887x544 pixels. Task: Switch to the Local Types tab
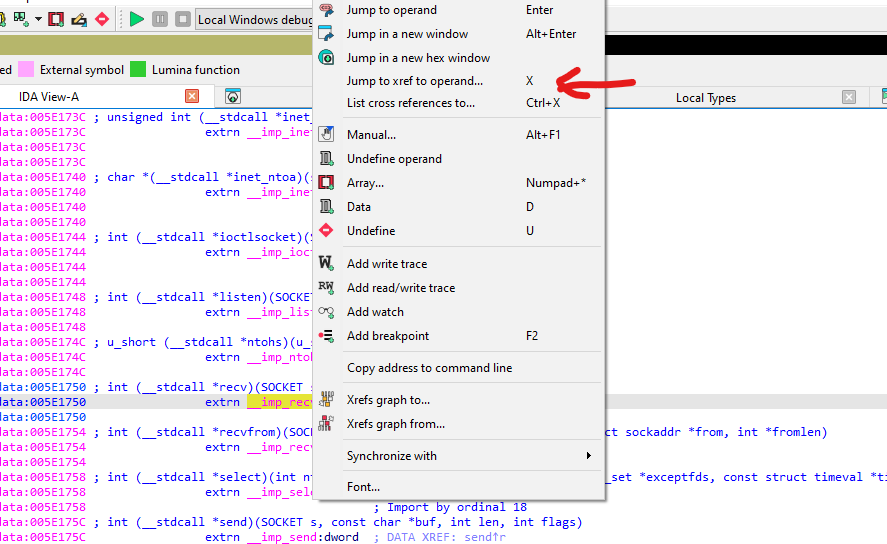705,97
